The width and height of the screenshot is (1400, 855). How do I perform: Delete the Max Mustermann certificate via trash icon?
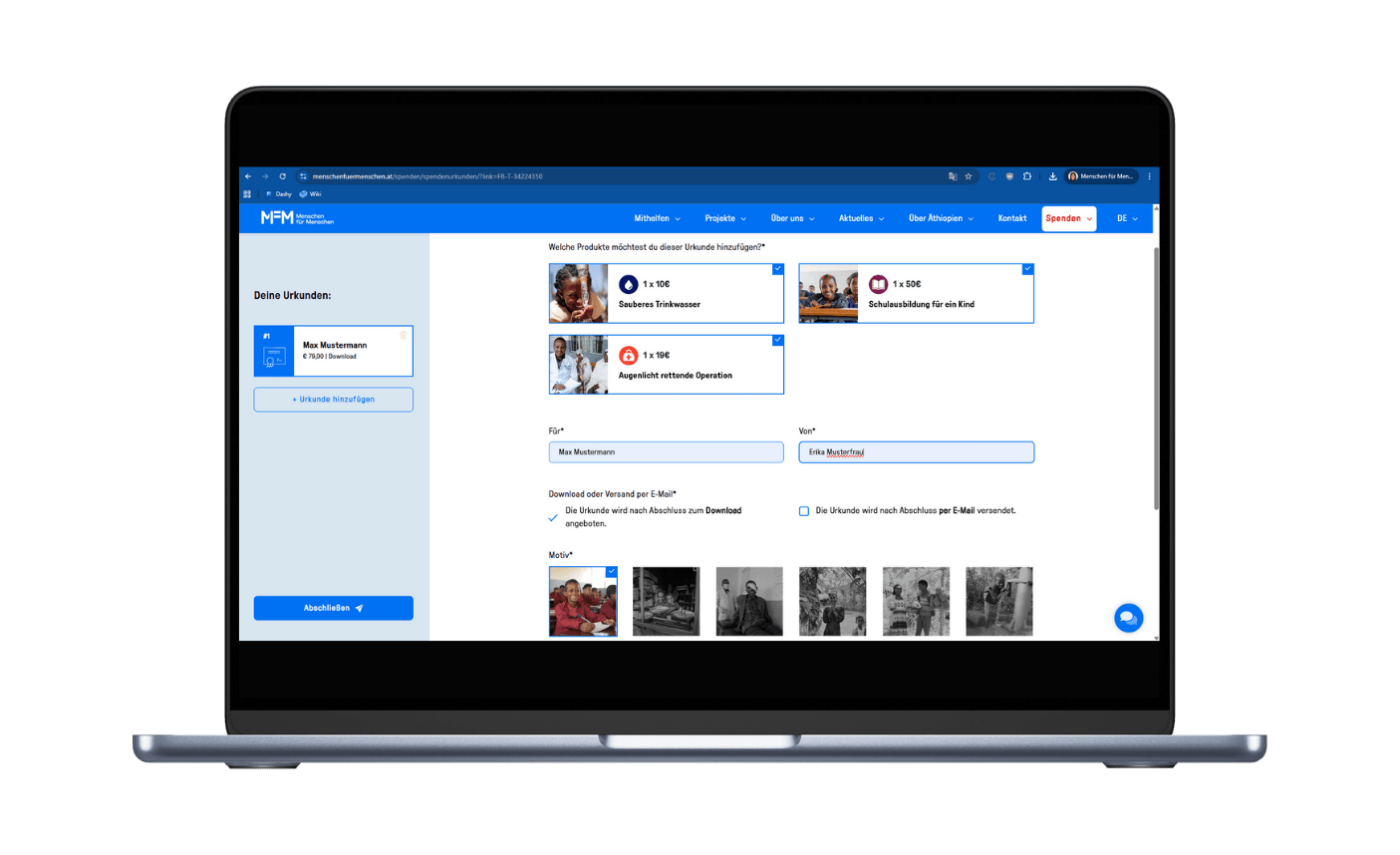pyautogui.click(x=404, y=336)
